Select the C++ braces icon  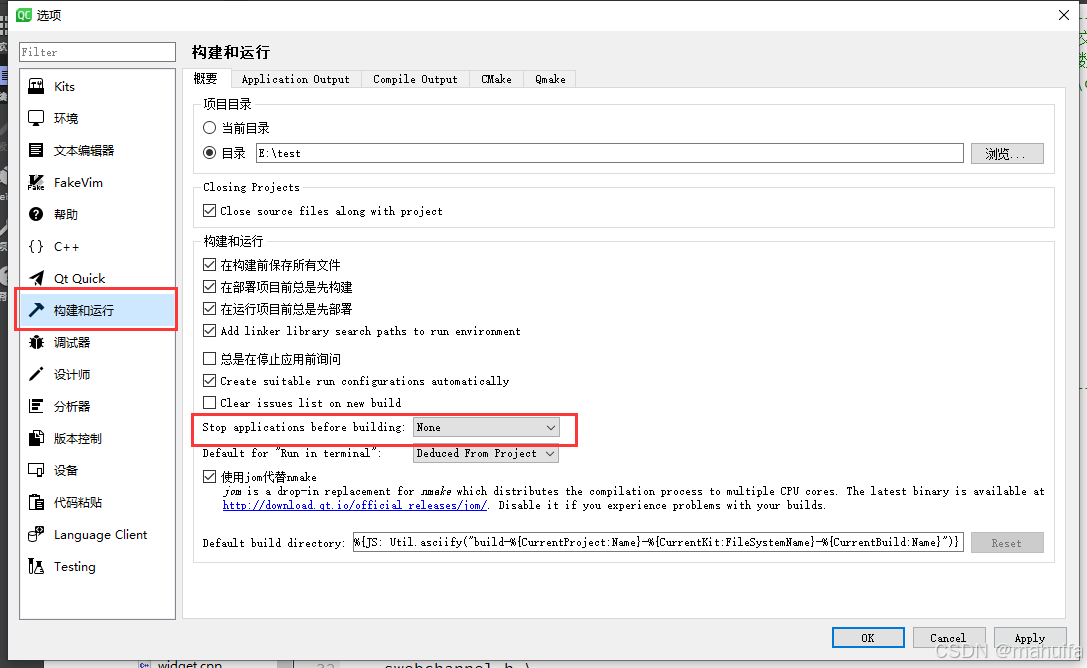pos(36,246)
